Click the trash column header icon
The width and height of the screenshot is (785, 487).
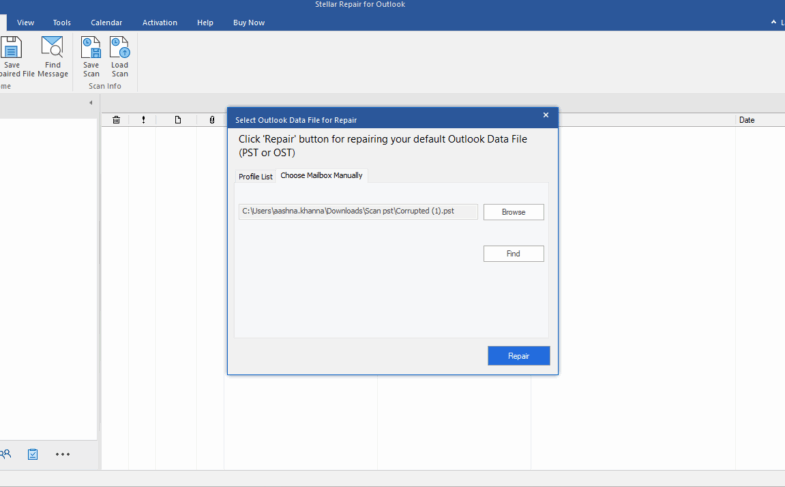(116, 120)
